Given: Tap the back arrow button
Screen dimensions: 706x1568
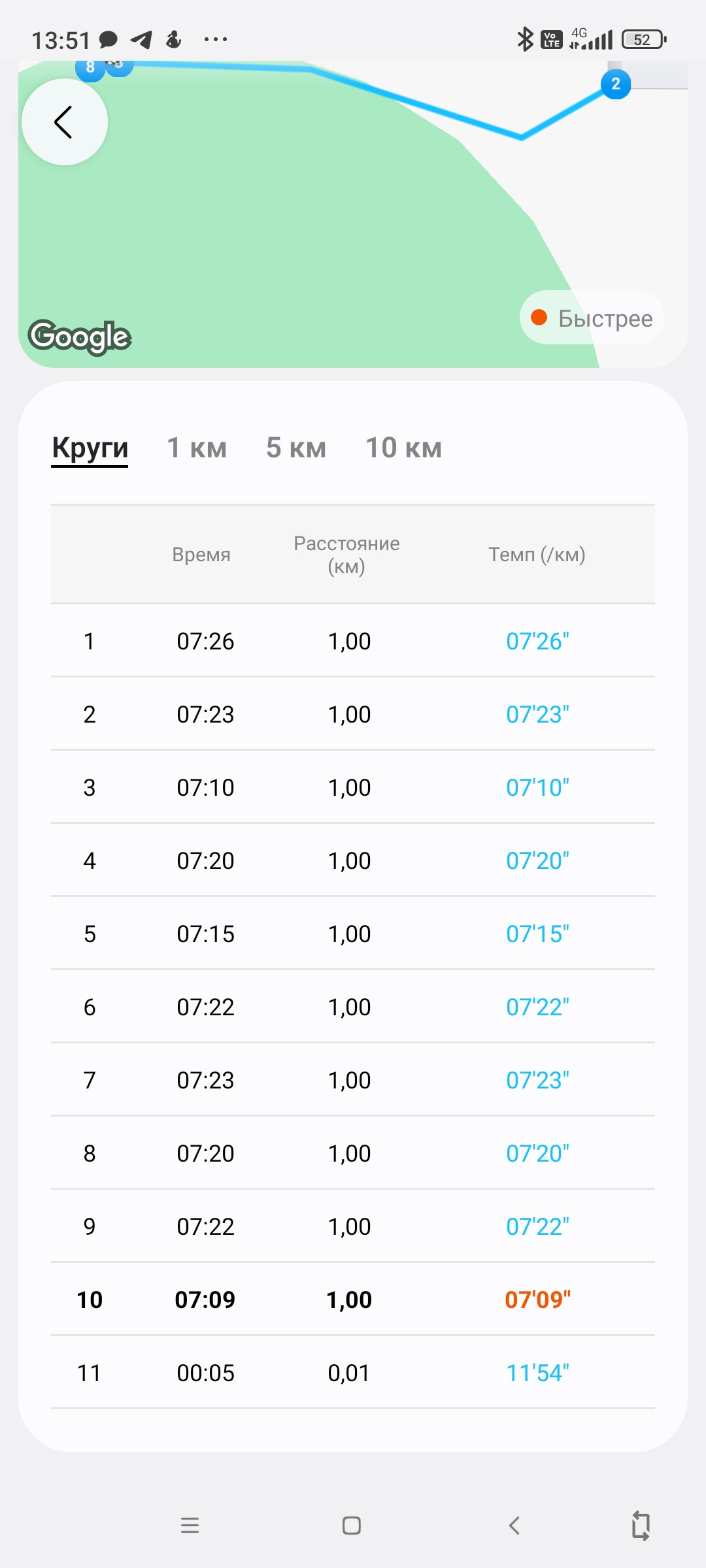Looking at the screenshot, I should point(64,122).
